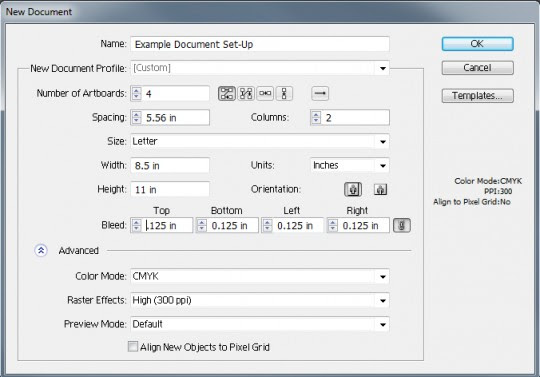Viewport: 540px width, 377px height.
Task: Click the 'PPI:300' summary text
Action: pyautogui.click(x=498, y=191)
